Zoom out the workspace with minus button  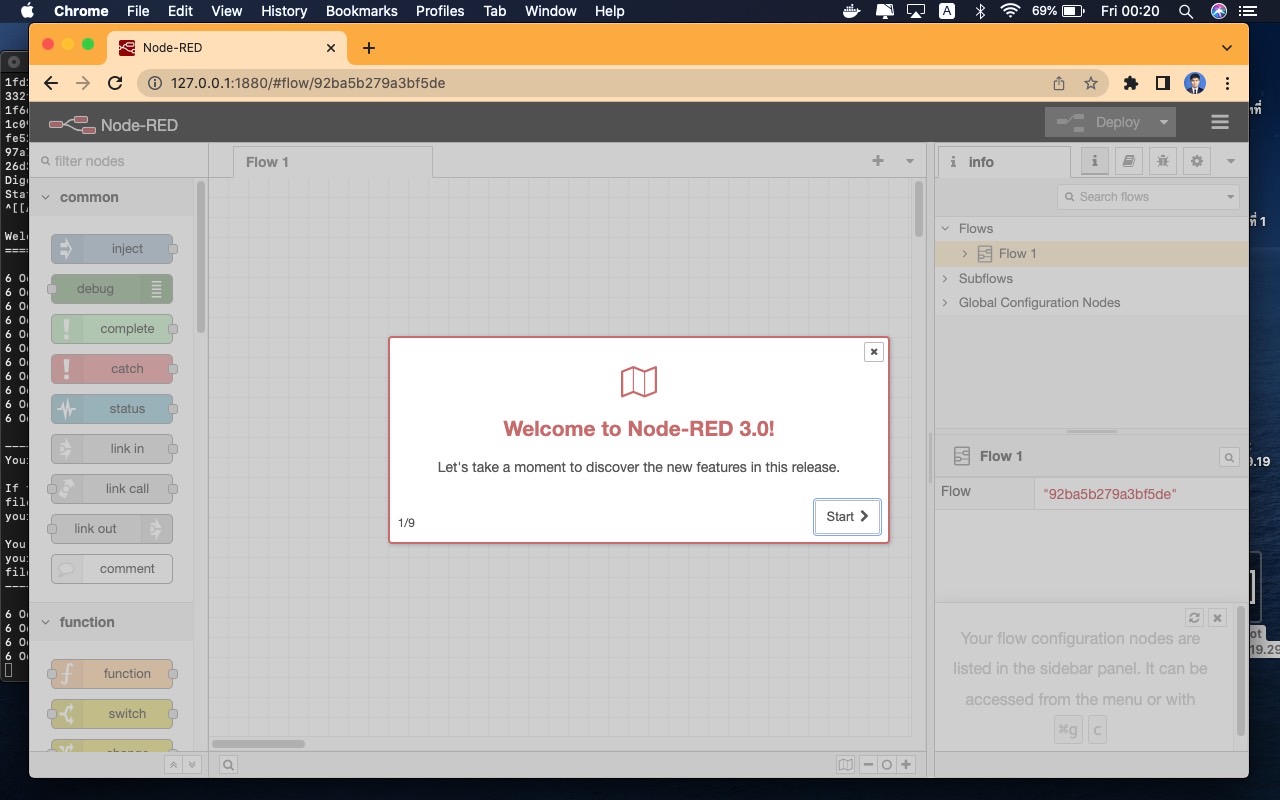(x=868, y=765)
